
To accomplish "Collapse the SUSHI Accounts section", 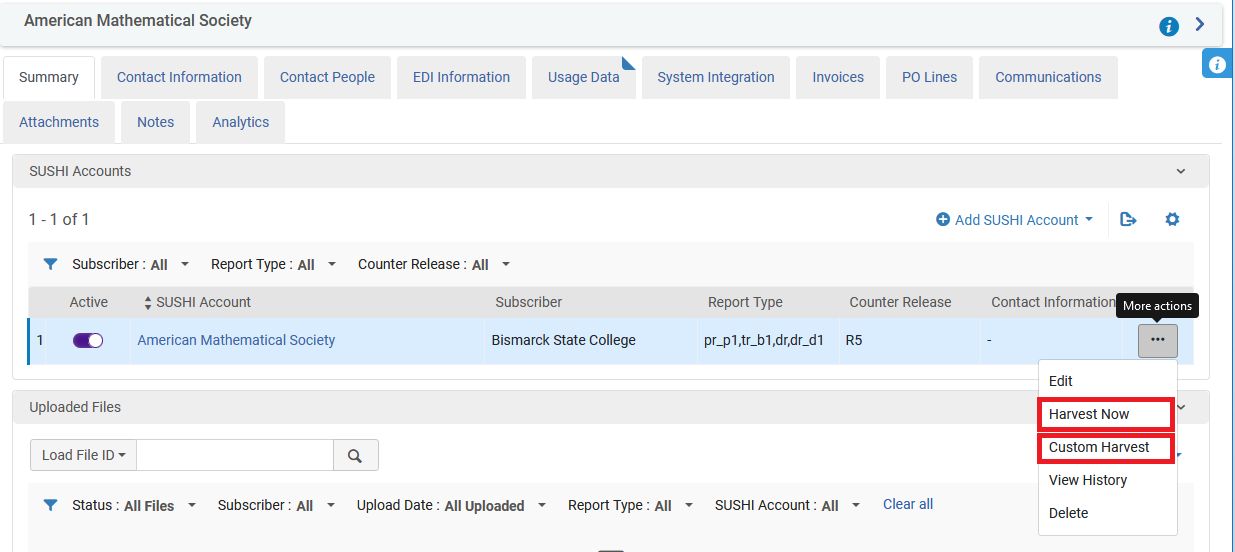I will point(1181,171).
